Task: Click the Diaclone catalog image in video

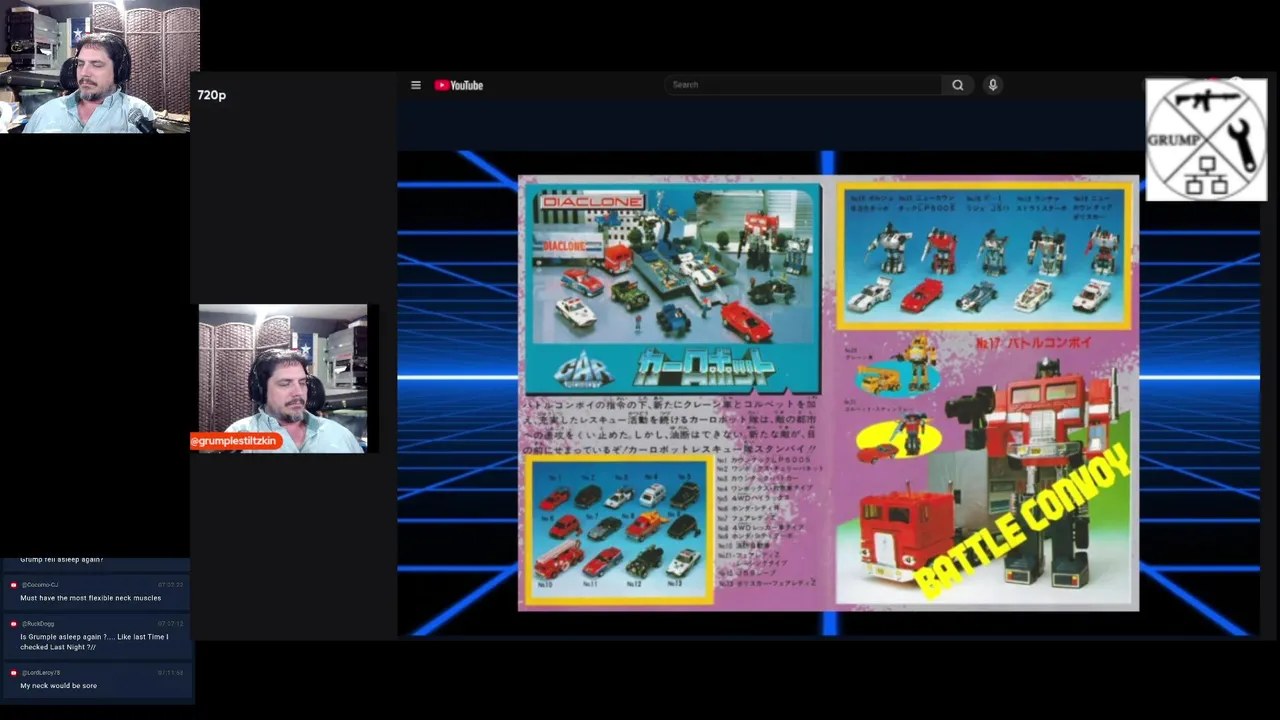Action: pos(828,393)
